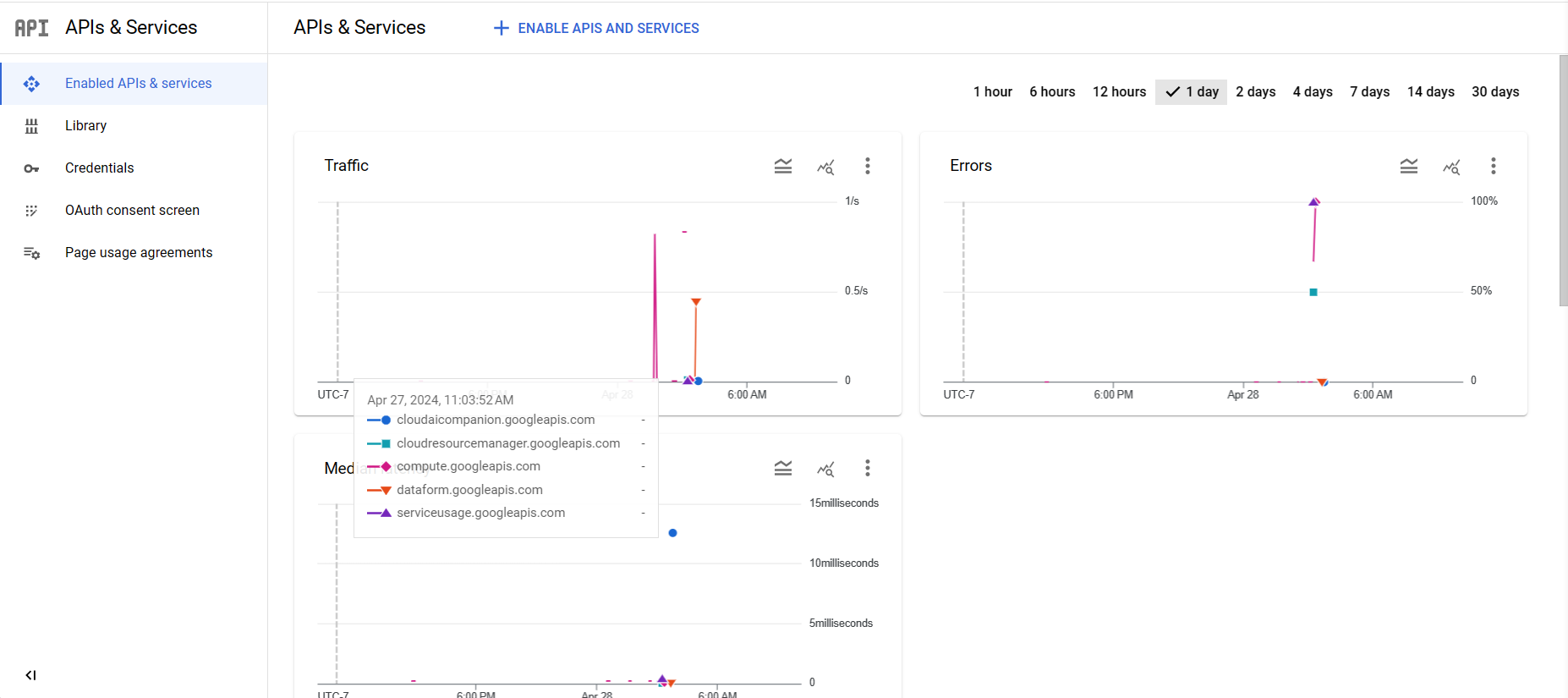
Task: Open Metrics Explorer for Median latency chart
Action: pyautogui.click(x=825, y=469)
